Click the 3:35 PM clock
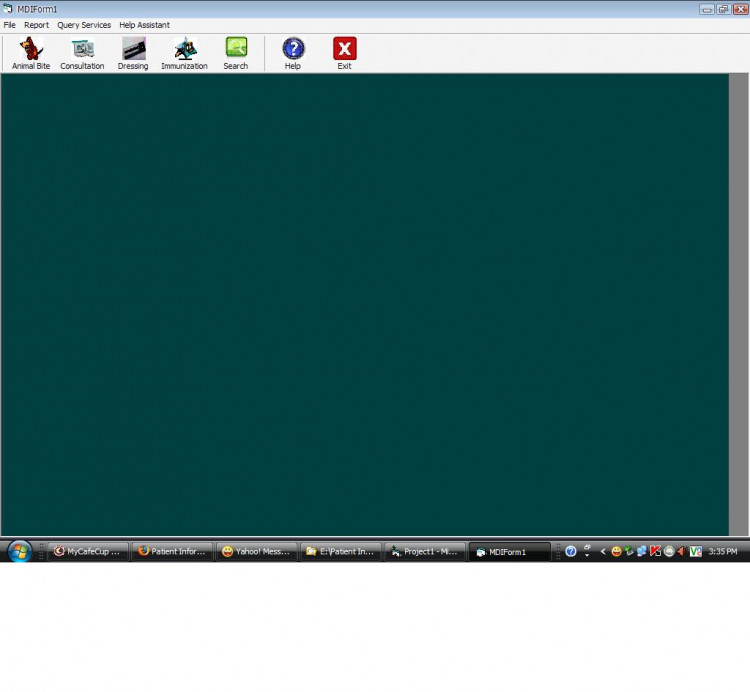750x692 pixels. pos(723,551)
